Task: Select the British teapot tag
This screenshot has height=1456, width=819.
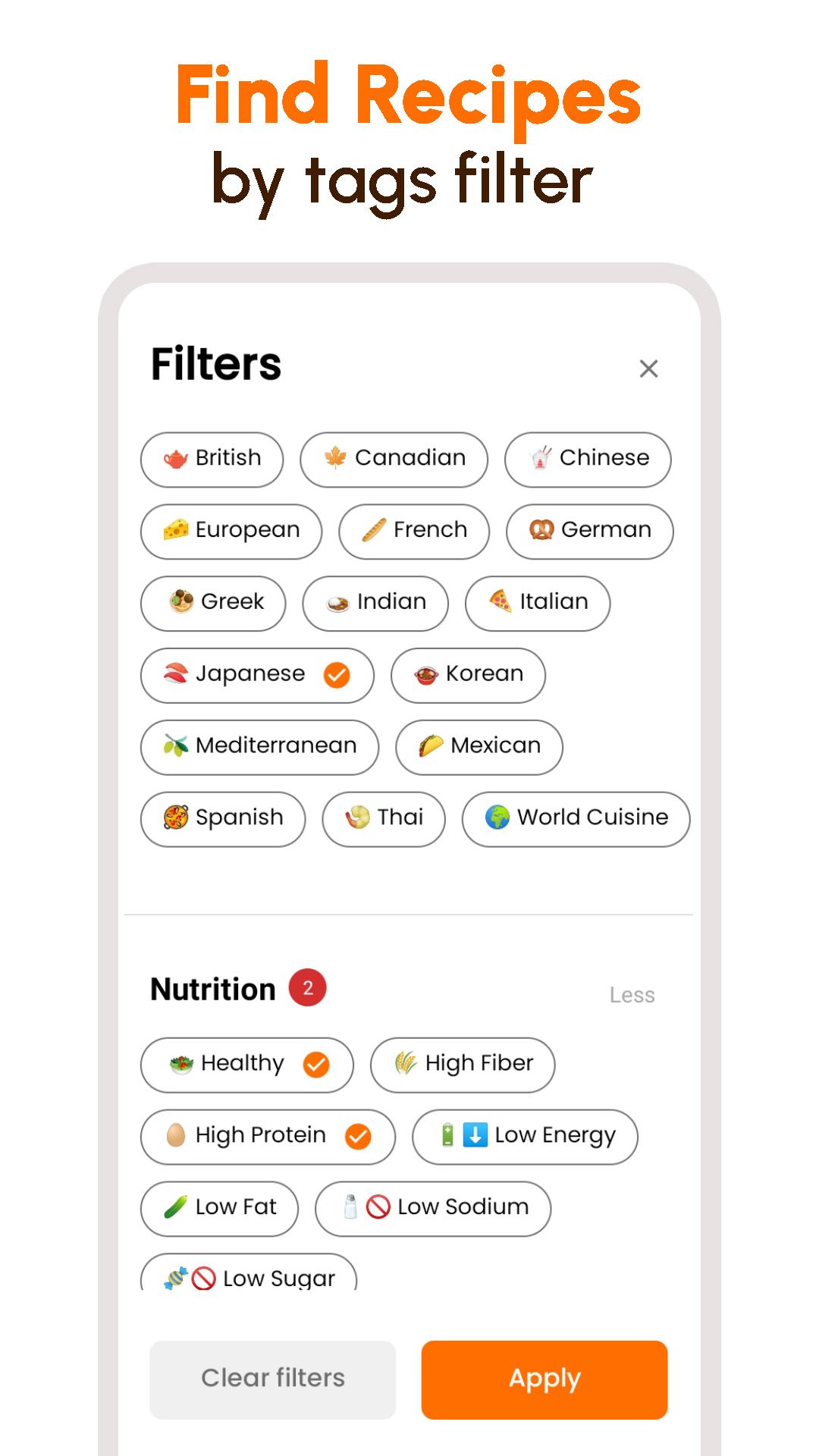Action: tap(212, 460)
